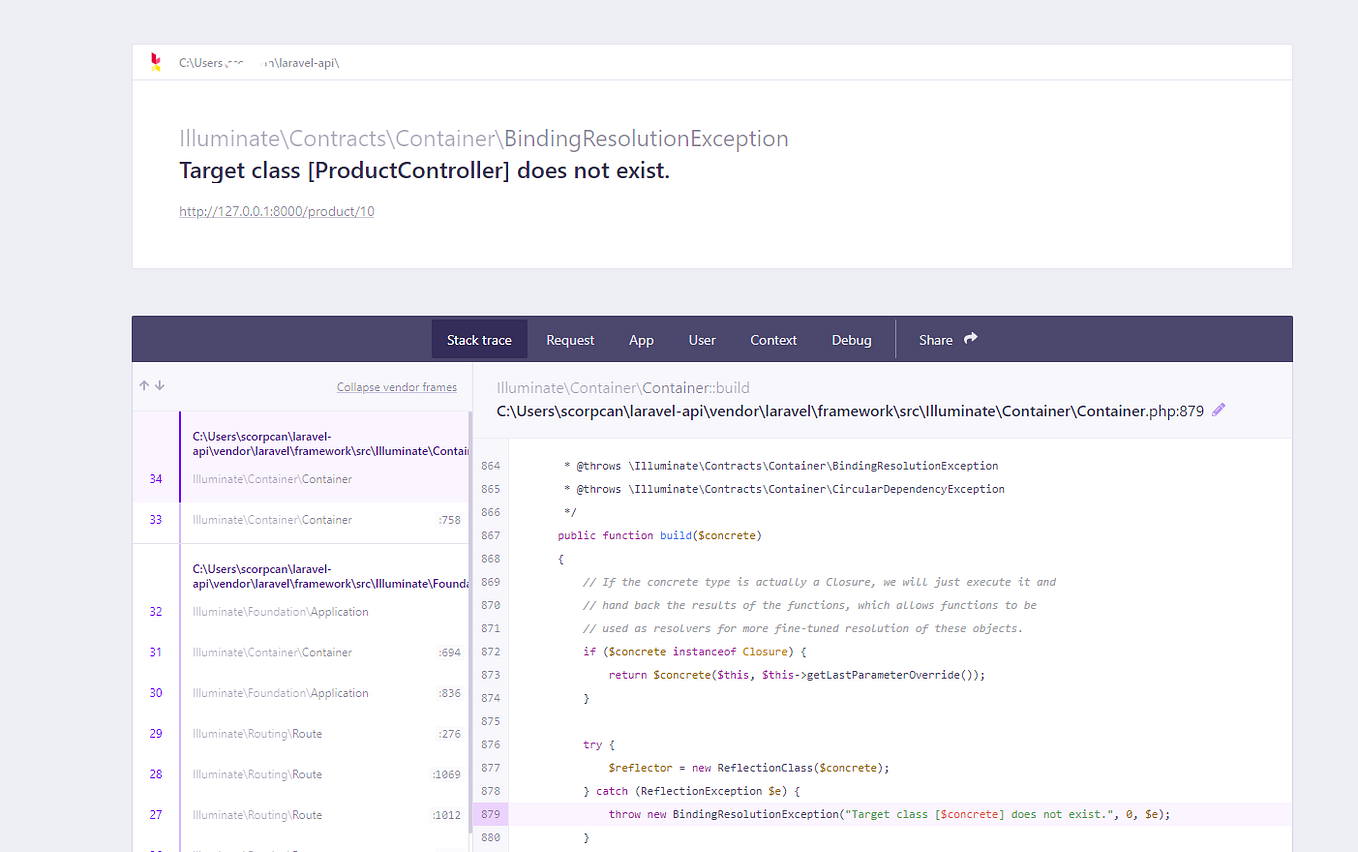Select the App tab
The image size is (1358, 852).
tap(641, 339)
